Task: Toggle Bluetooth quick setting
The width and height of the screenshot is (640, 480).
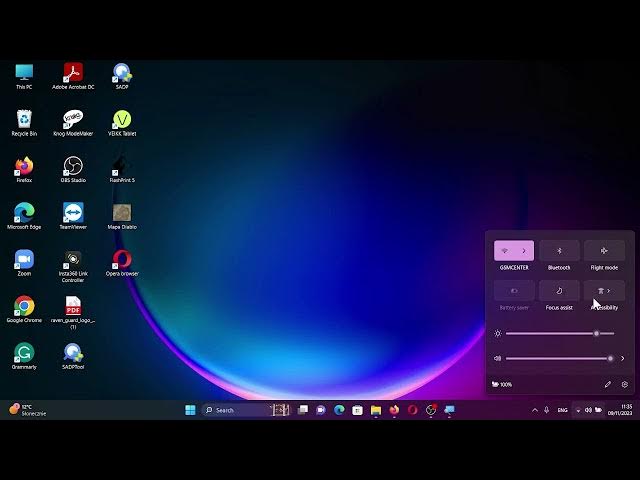Action: 559,251
